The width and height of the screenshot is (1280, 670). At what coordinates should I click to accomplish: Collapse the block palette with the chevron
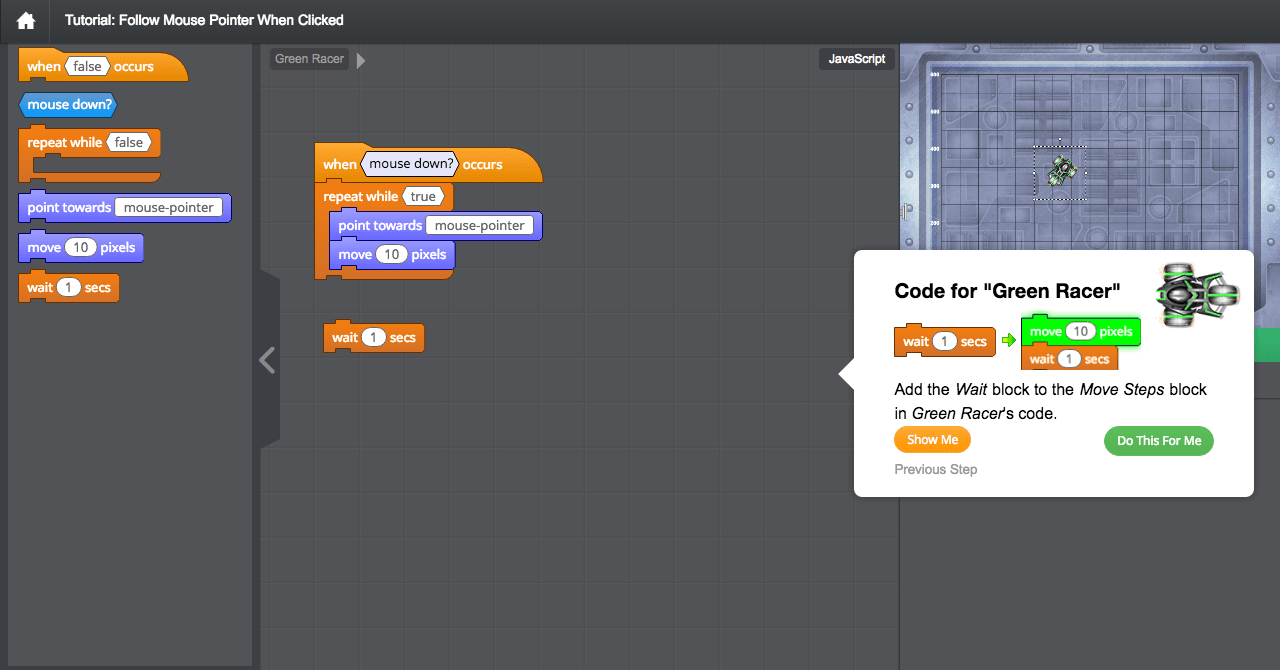click(x=267, y=360)
